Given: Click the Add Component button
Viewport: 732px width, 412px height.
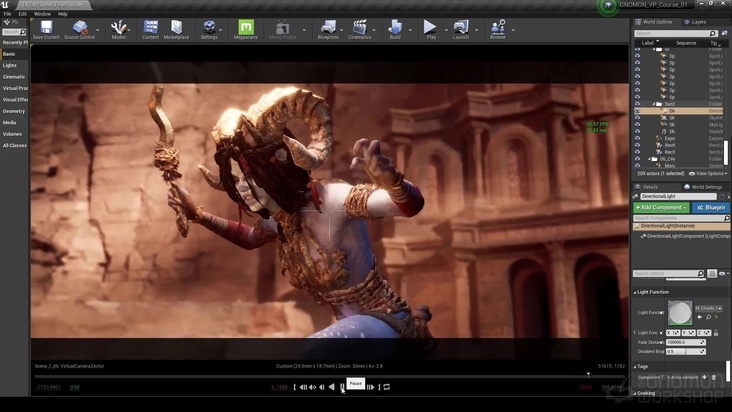Looking at the screenshot, I should [661, 207].
